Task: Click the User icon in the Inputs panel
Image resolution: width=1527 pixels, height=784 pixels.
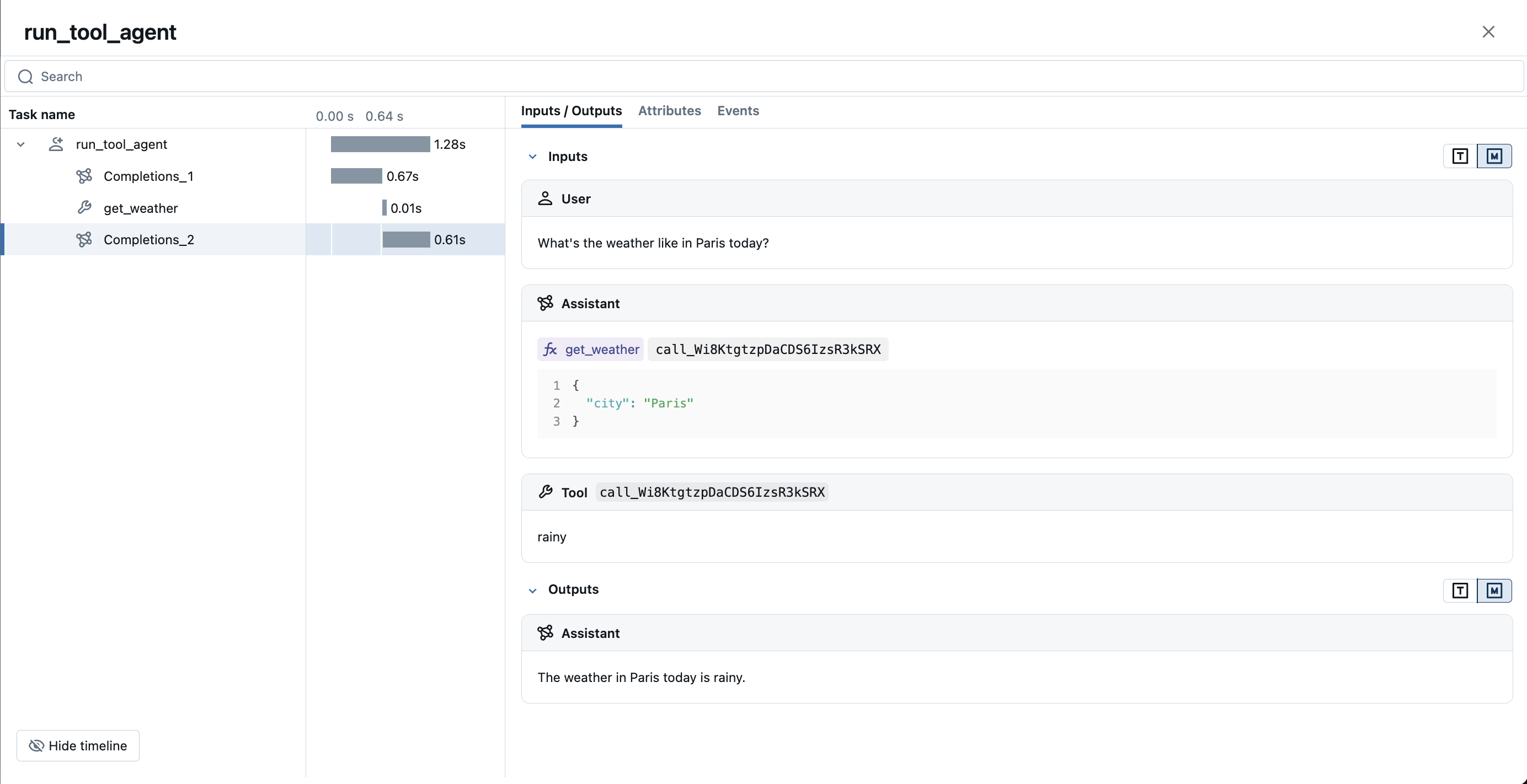Action: pyautogui.click(x=546, y=198)
